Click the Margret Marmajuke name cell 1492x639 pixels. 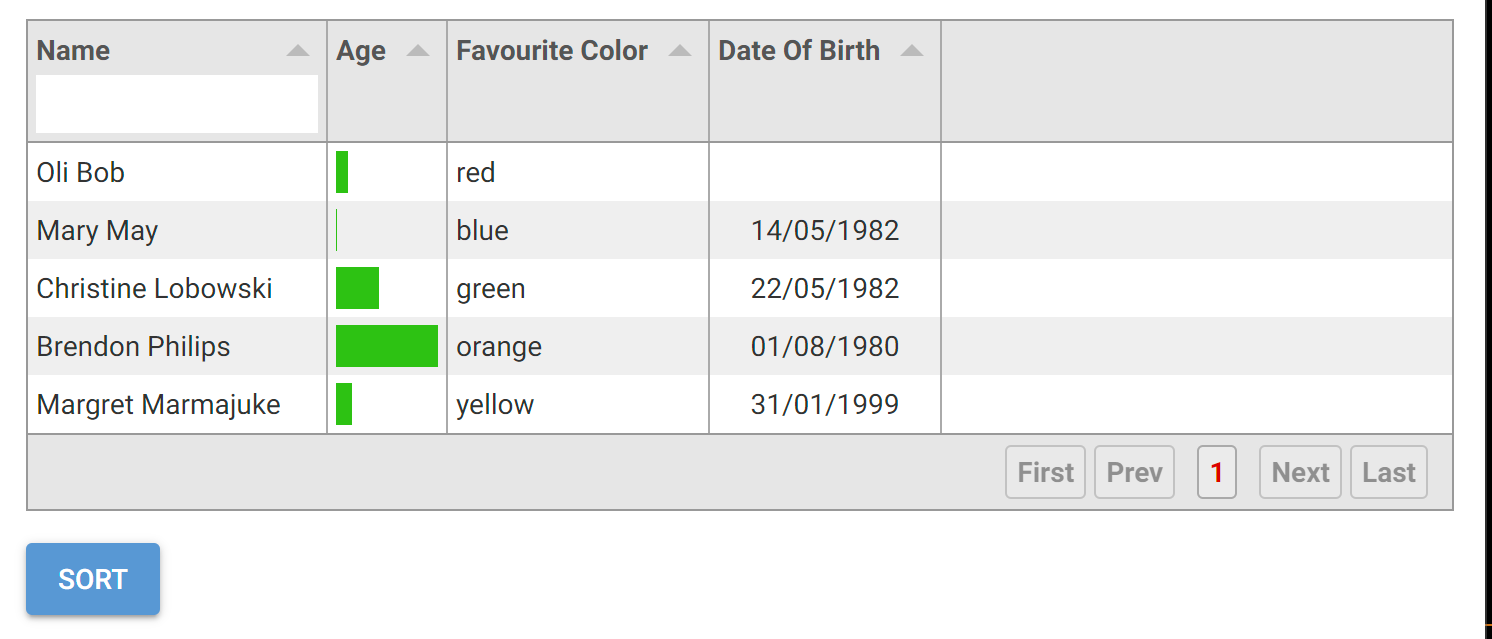(159, 405)
